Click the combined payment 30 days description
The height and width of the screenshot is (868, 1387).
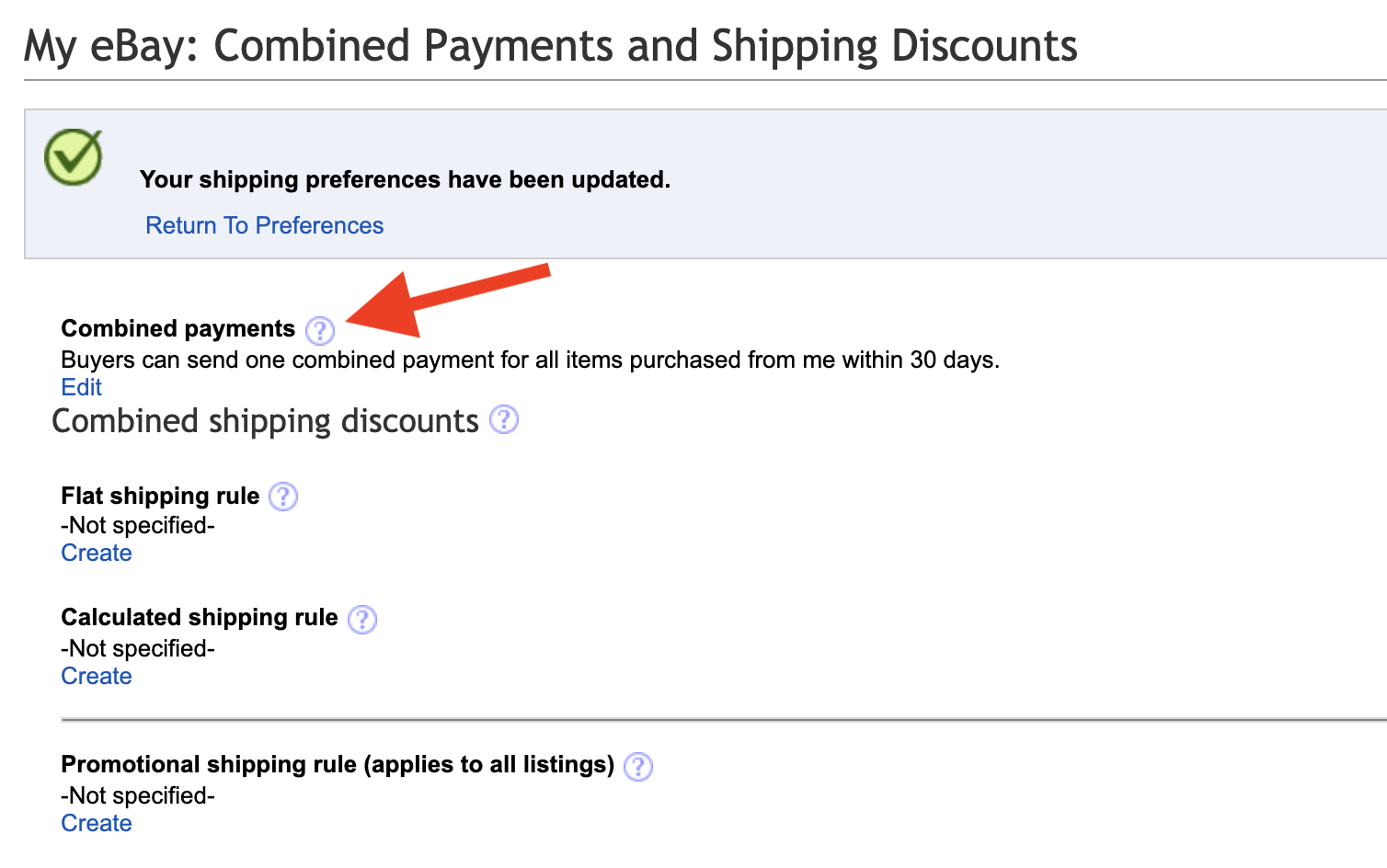tap(530, 360)
